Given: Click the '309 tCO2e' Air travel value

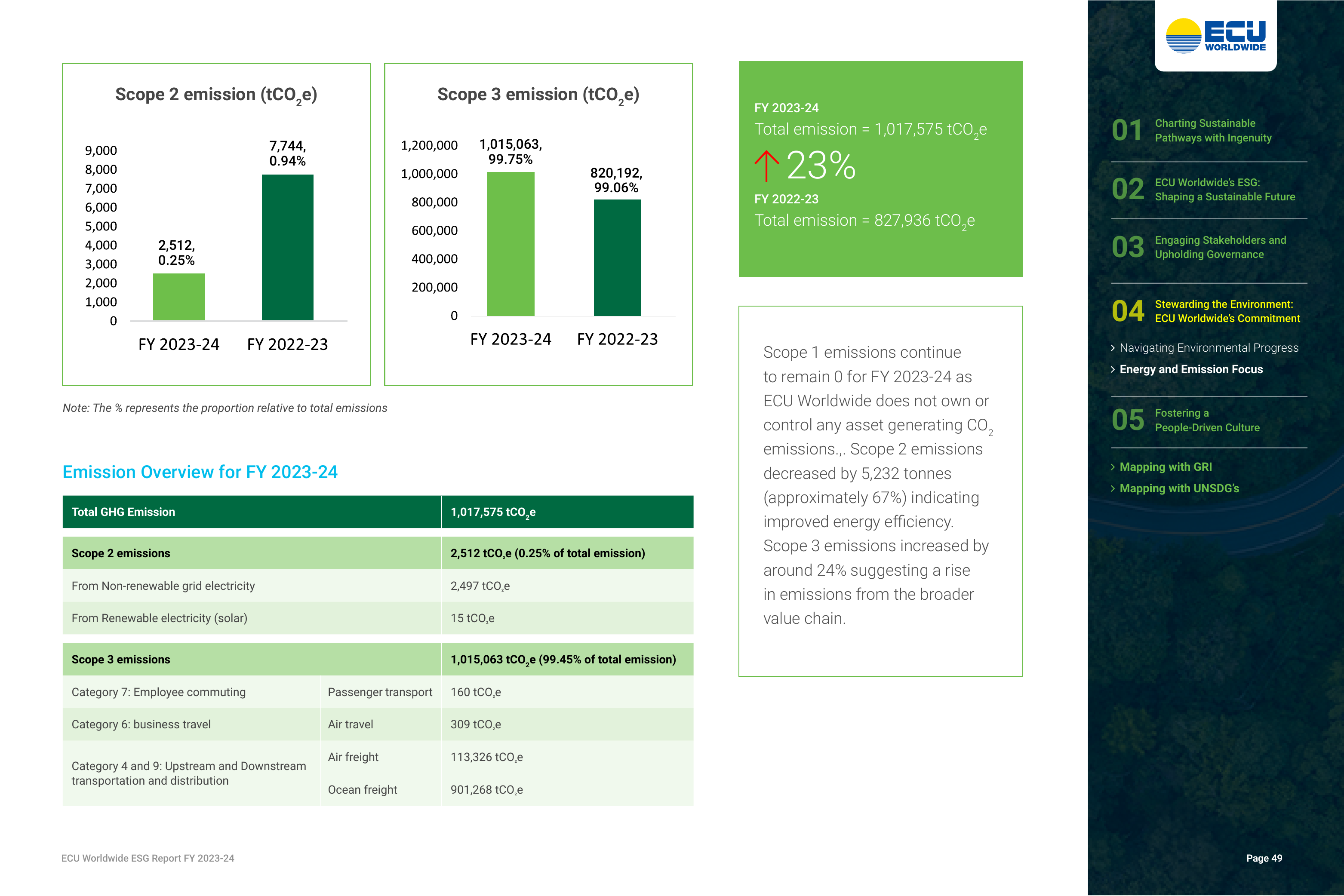Looking at the screenshot, I should (x=568, y=724).
